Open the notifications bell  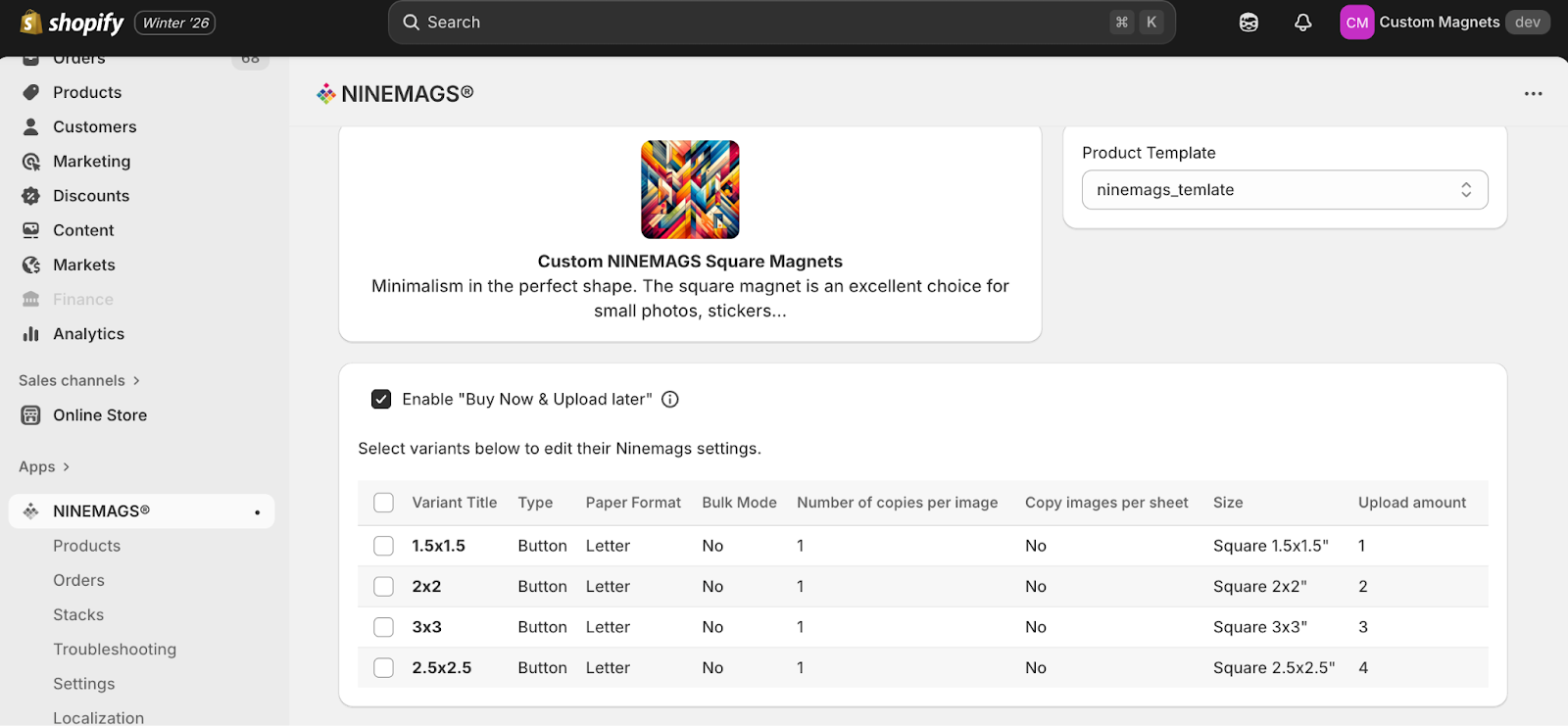1303,23
